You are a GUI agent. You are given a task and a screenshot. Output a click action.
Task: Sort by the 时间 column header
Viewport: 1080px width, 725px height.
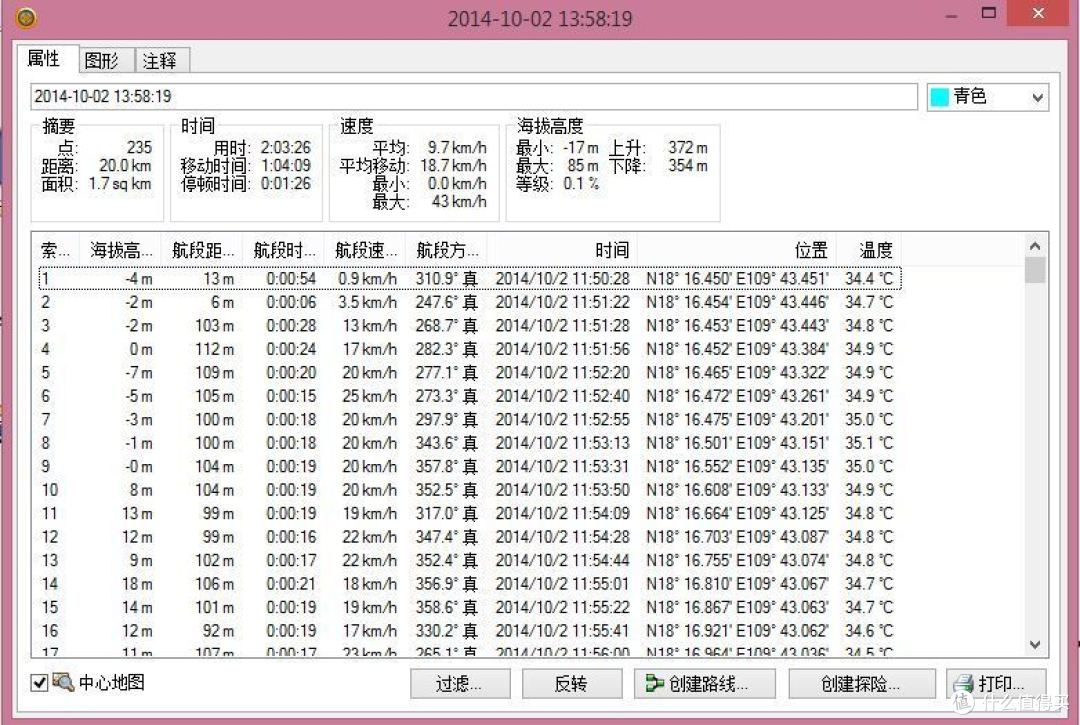click(x=562, y=250)
